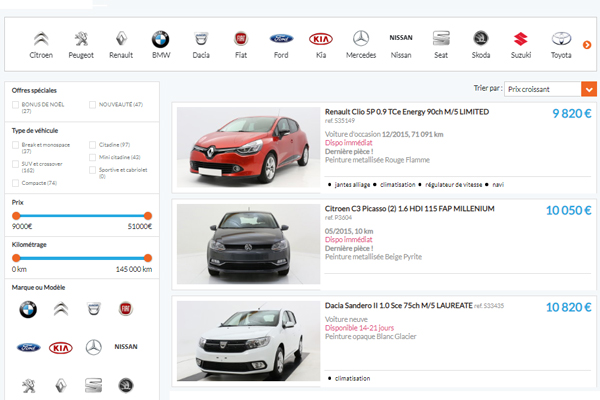Select the Dacia brand in the top carousel
The width and height of the screenshot is (600, 400).
201,44
